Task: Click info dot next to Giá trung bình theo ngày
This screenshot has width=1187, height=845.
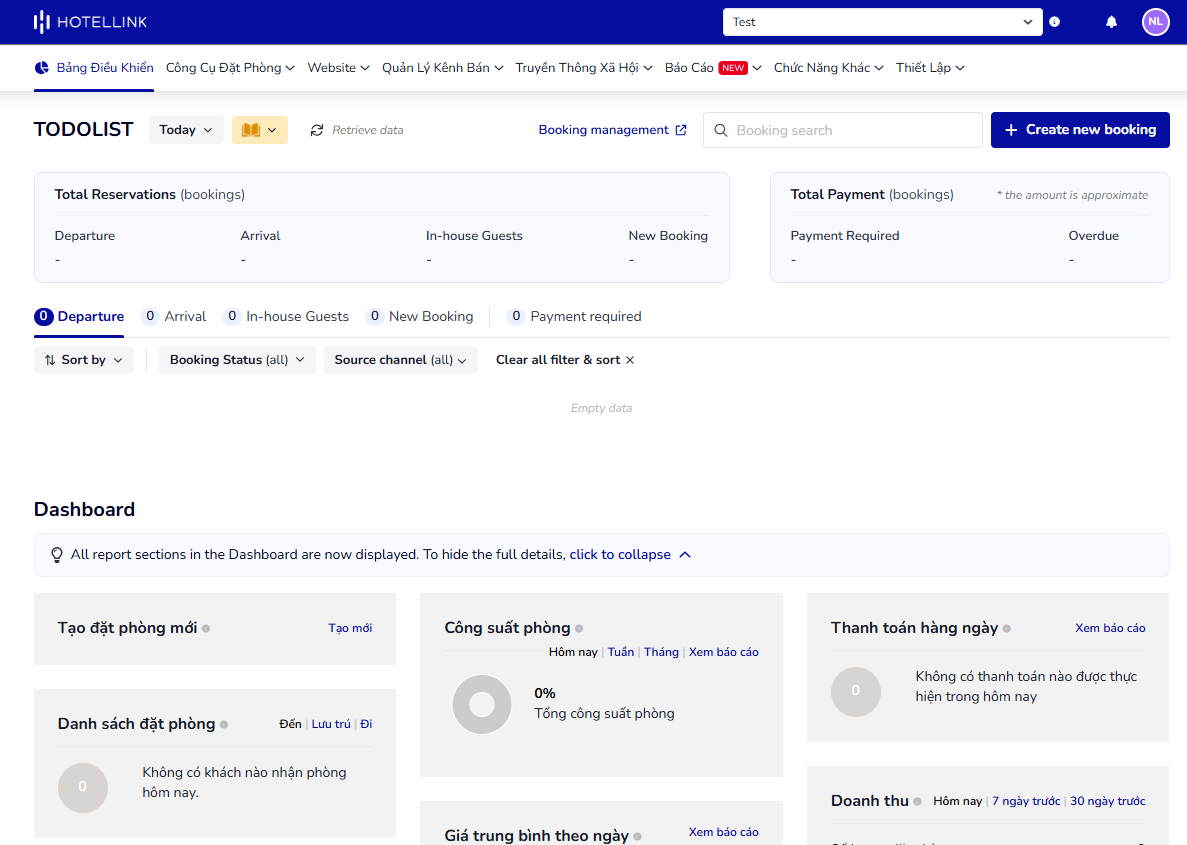Action: click(637, 837)
